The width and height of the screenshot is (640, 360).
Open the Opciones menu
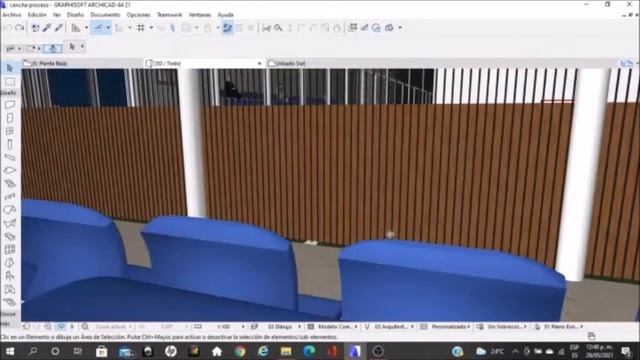click(138, 15)
